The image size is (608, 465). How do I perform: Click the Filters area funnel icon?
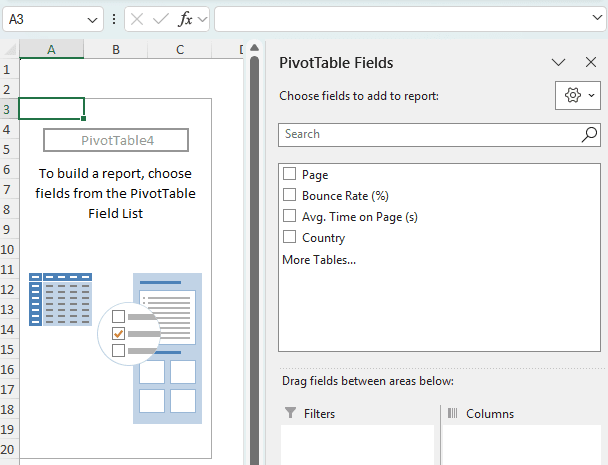[x=291, y=413]
